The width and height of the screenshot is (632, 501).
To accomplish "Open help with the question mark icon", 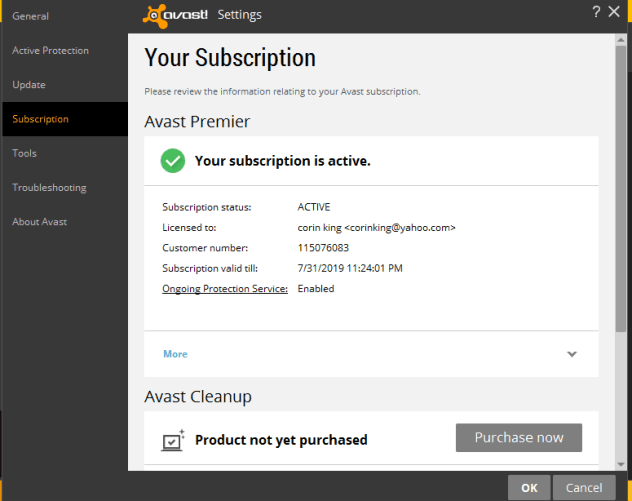I will pos(598,11).
